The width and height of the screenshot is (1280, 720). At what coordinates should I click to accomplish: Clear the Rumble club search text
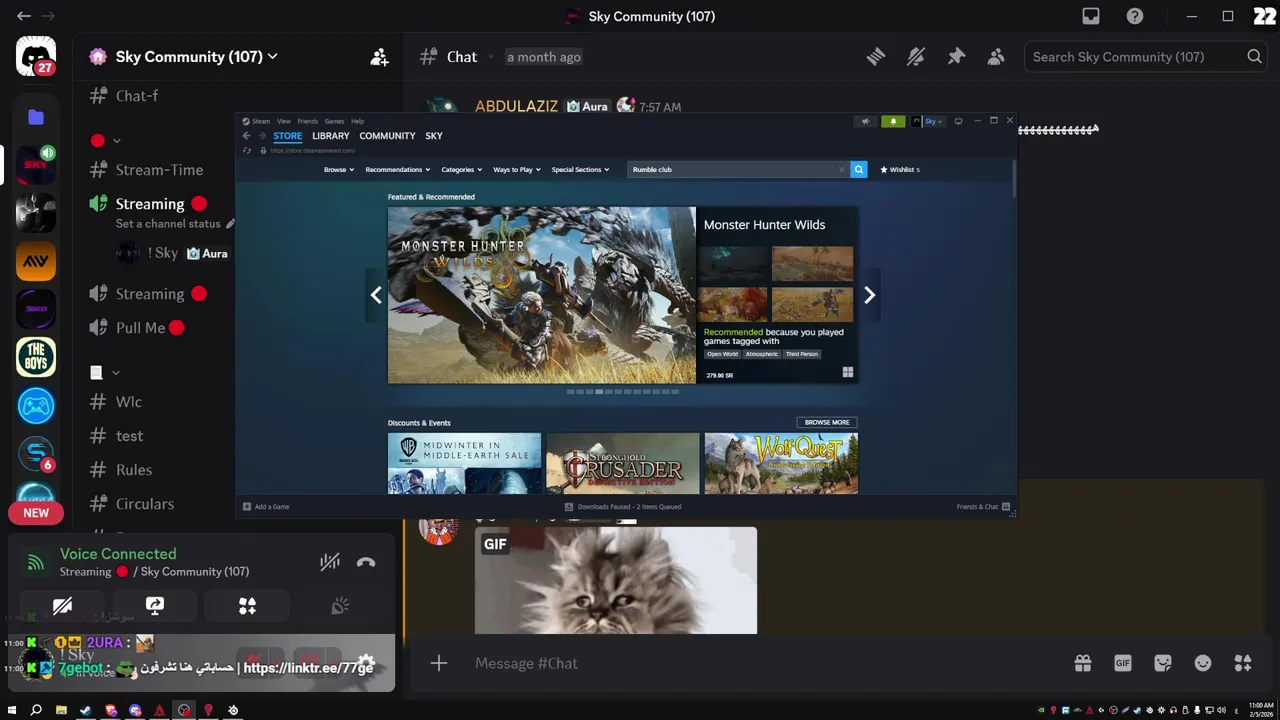click(842, 169)
